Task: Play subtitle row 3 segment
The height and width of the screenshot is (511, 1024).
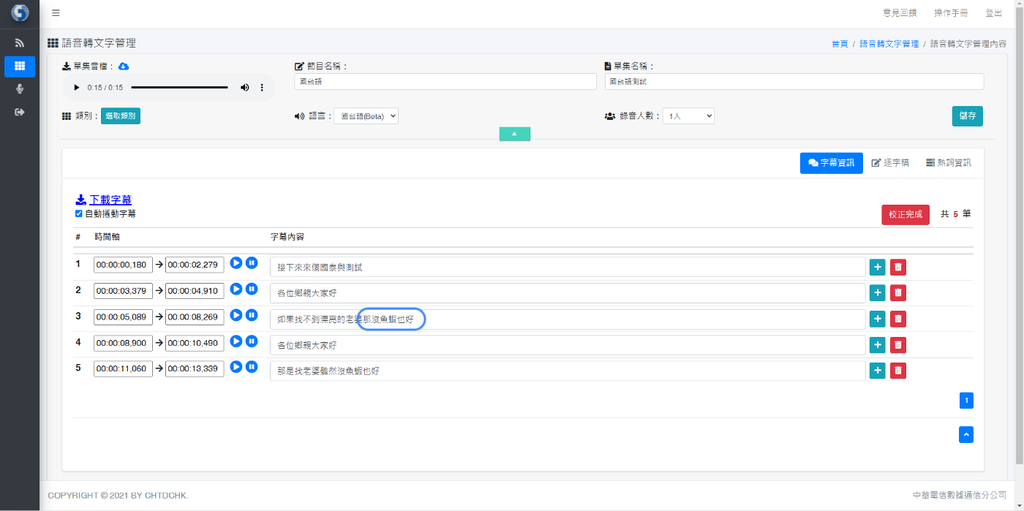Action: 236,315
